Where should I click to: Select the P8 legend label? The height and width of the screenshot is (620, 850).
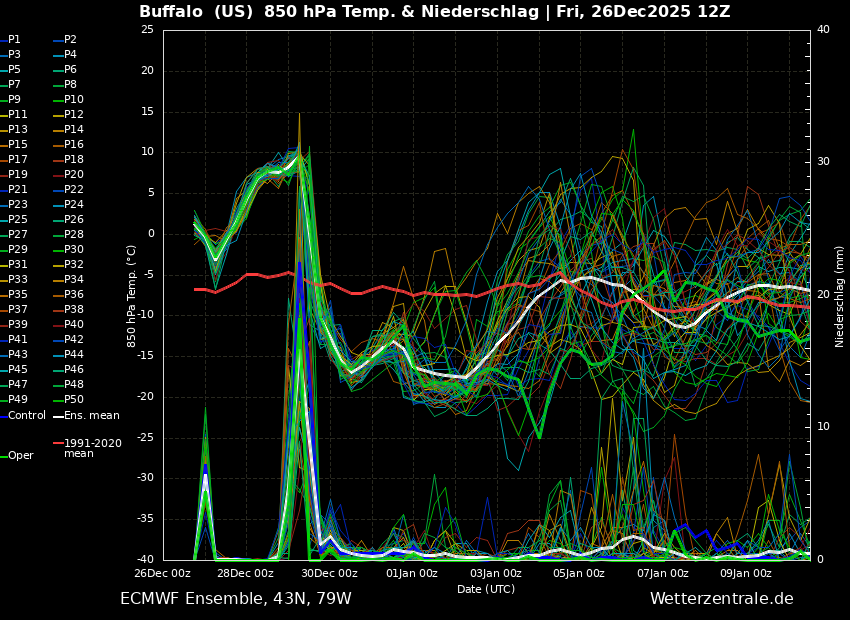click(70, 85)
